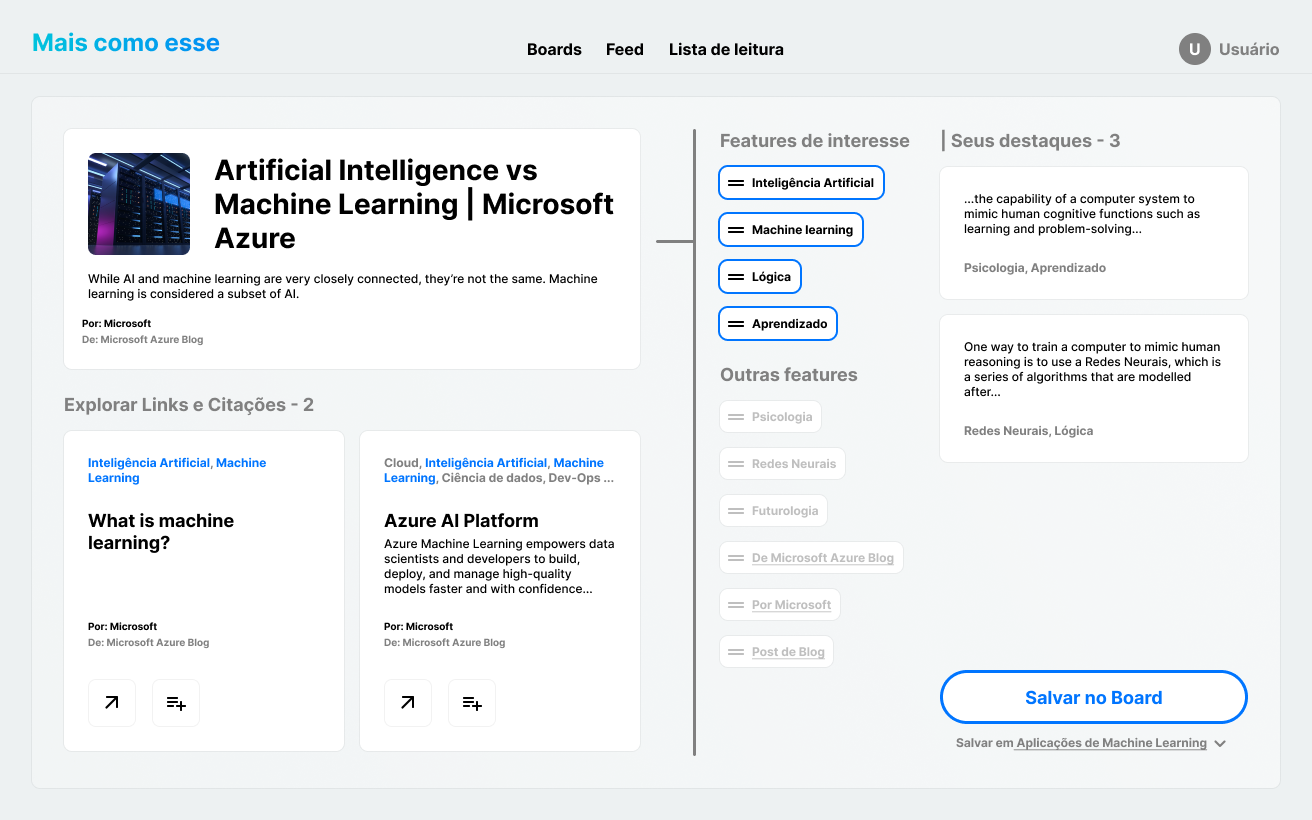Screen dimensions: 1312x820
Task: Click the drag handle on Lógica chip
Action: coord(736,277)
